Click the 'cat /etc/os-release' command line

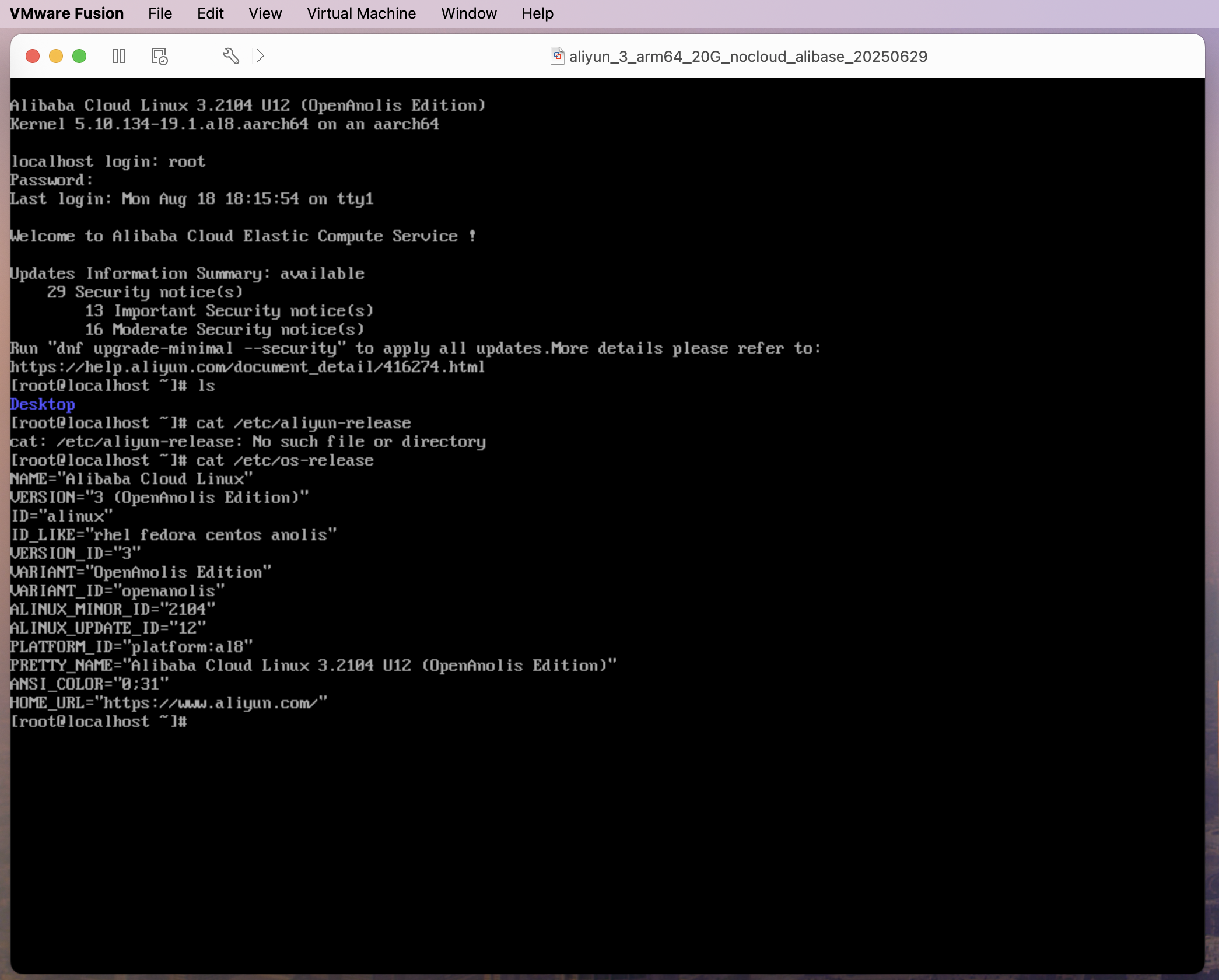[192, 460]
